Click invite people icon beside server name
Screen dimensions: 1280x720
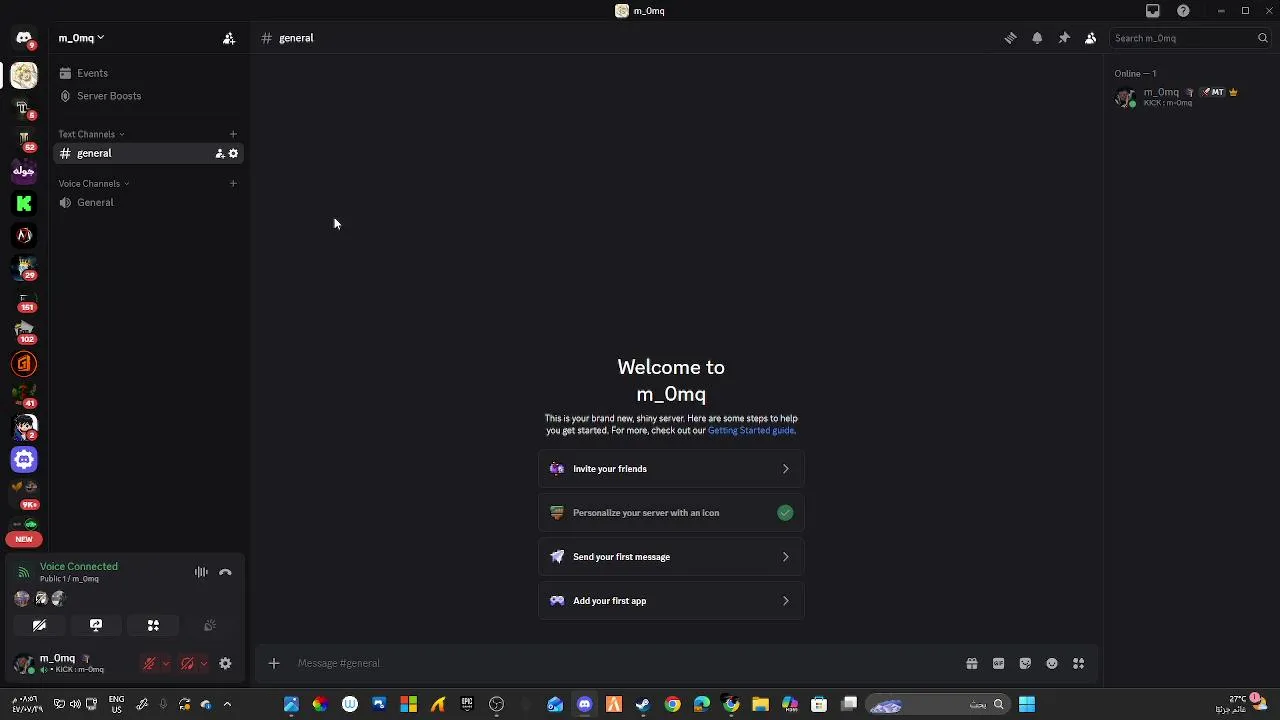(x=229, y=38)
